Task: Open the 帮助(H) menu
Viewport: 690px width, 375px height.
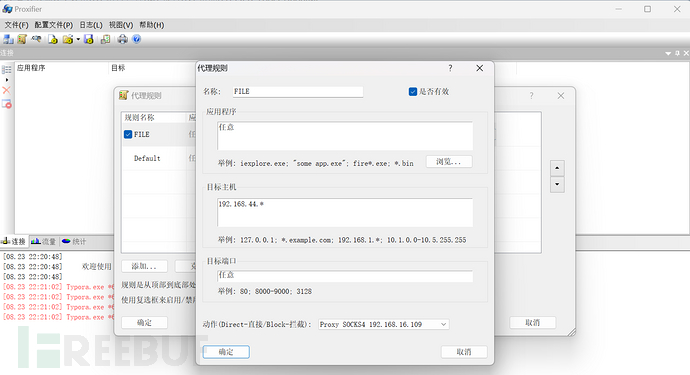Action: click(x=152, y=25)
